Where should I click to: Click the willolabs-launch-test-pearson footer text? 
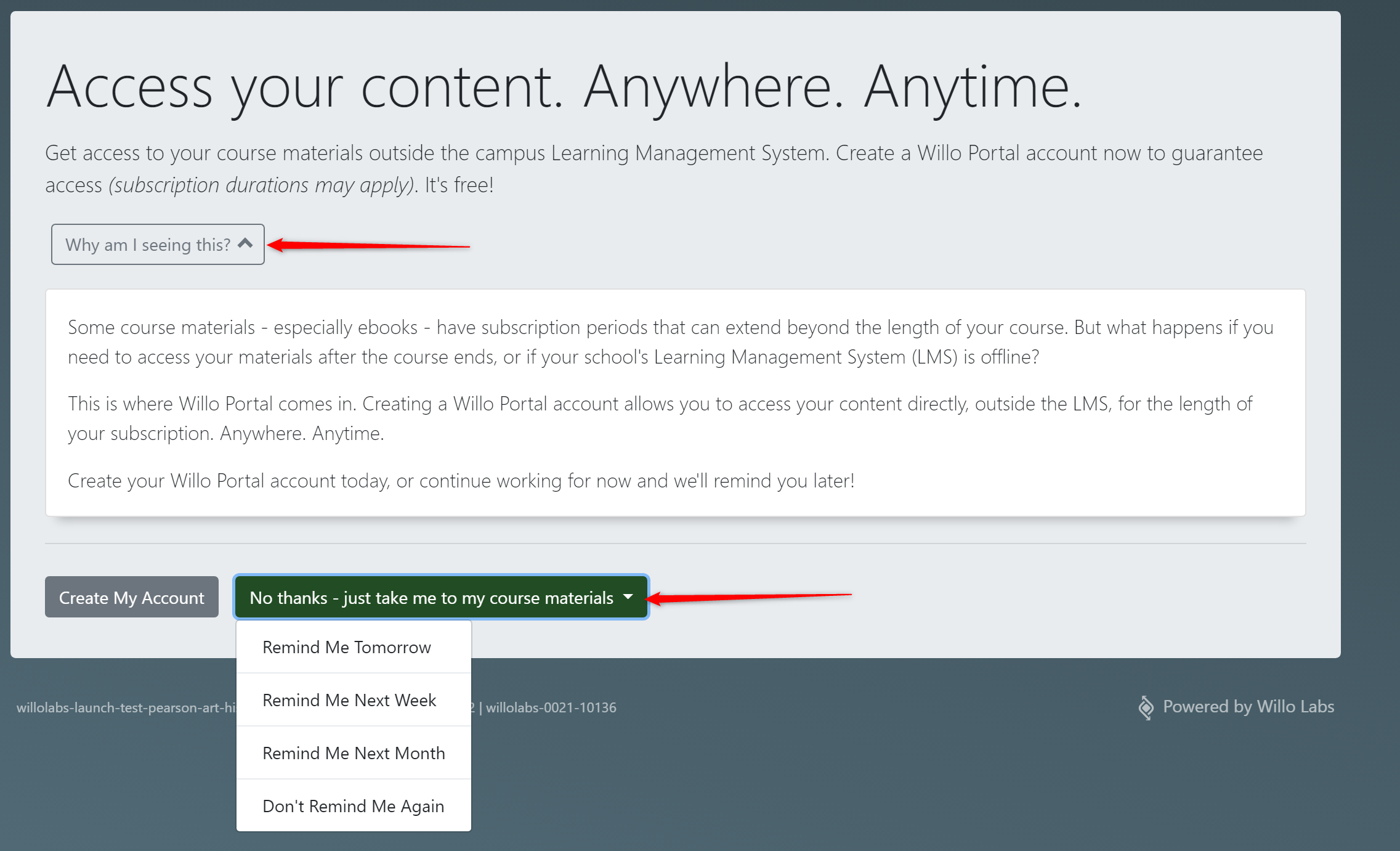tap(126, 707)
